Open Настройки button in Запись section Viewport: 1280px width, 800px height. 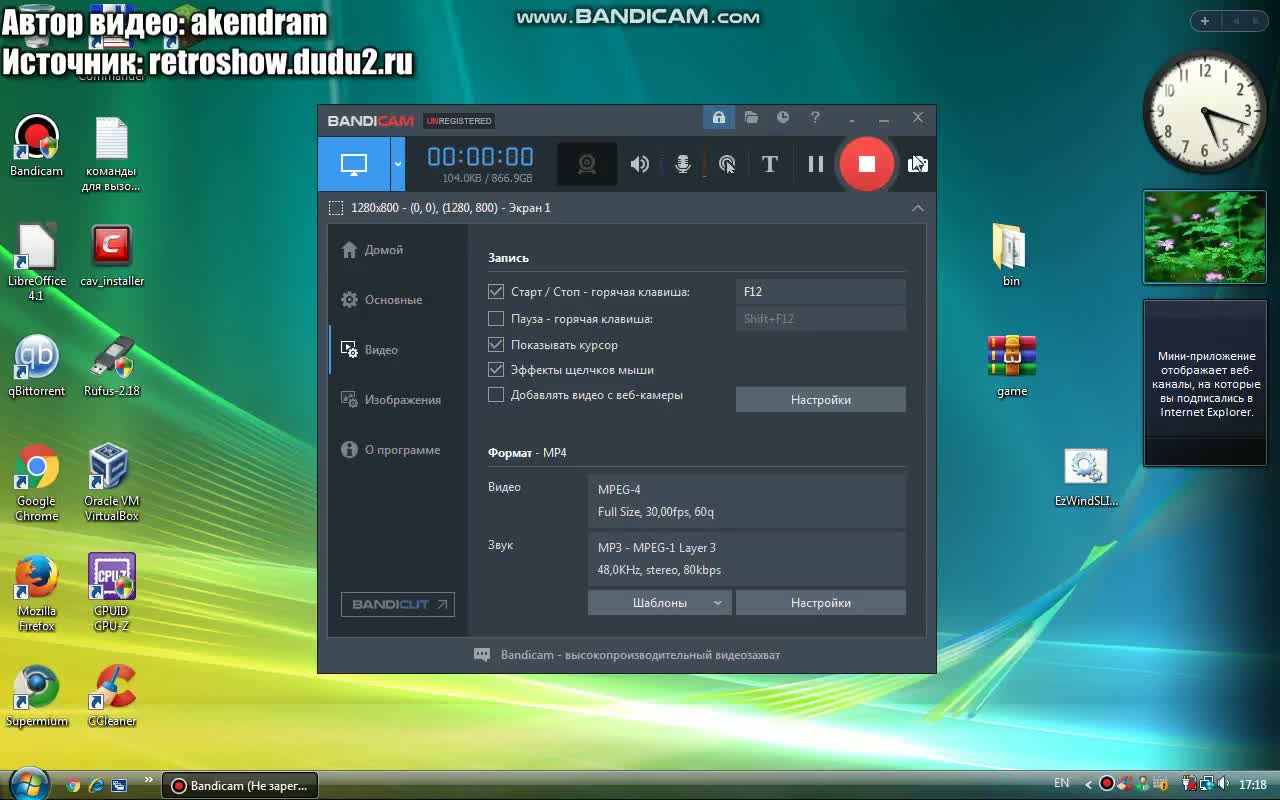(821, 400)
